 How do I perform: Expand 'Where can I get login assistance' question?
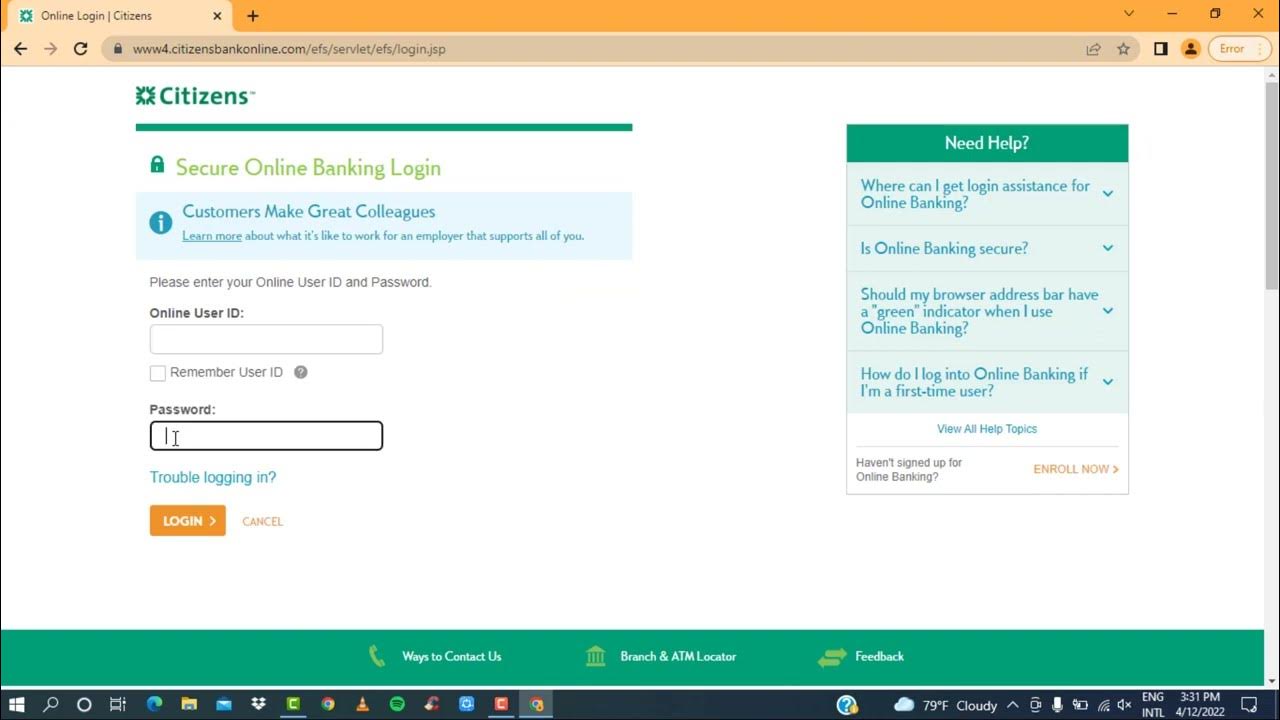point(987,194)
